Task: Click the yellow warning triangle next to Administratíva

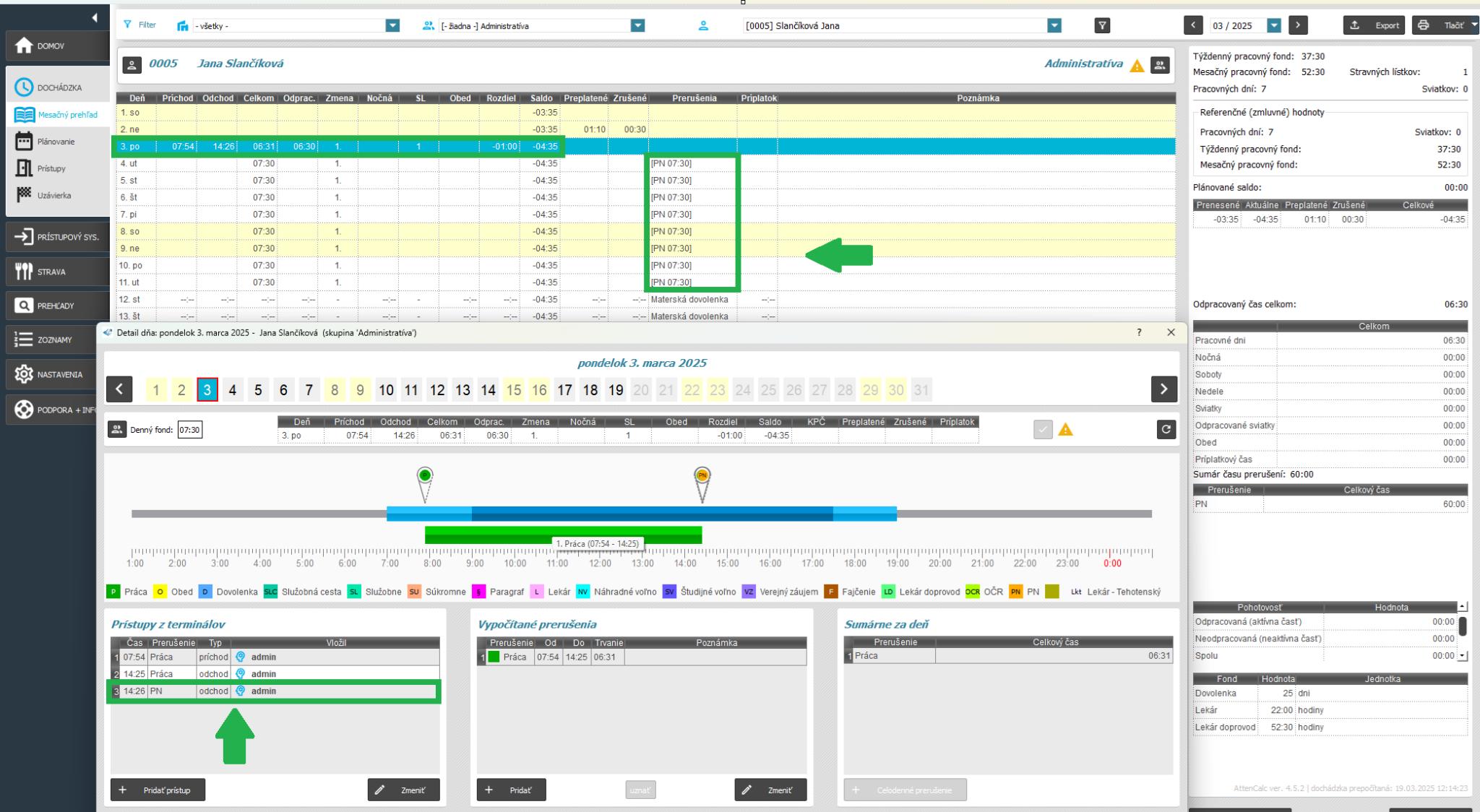Action: tap(1137, 66)
